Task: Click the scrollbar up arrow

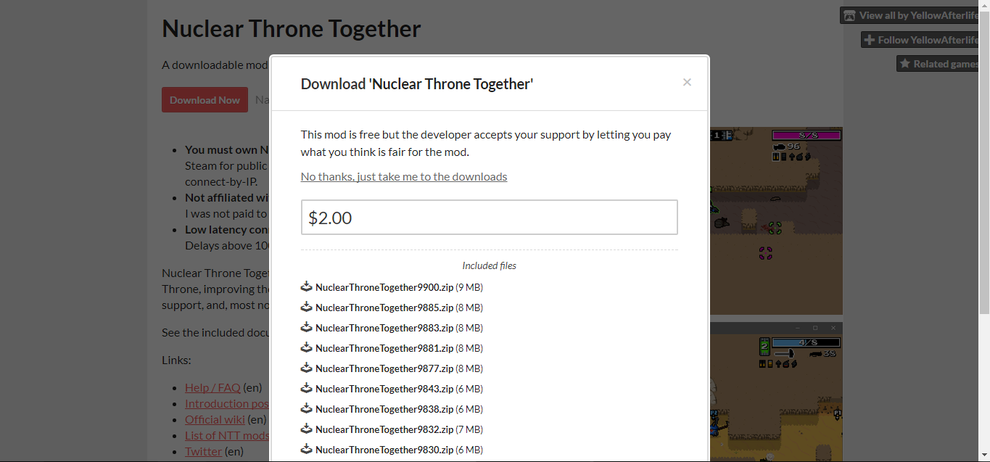Action: coord(984,5)
